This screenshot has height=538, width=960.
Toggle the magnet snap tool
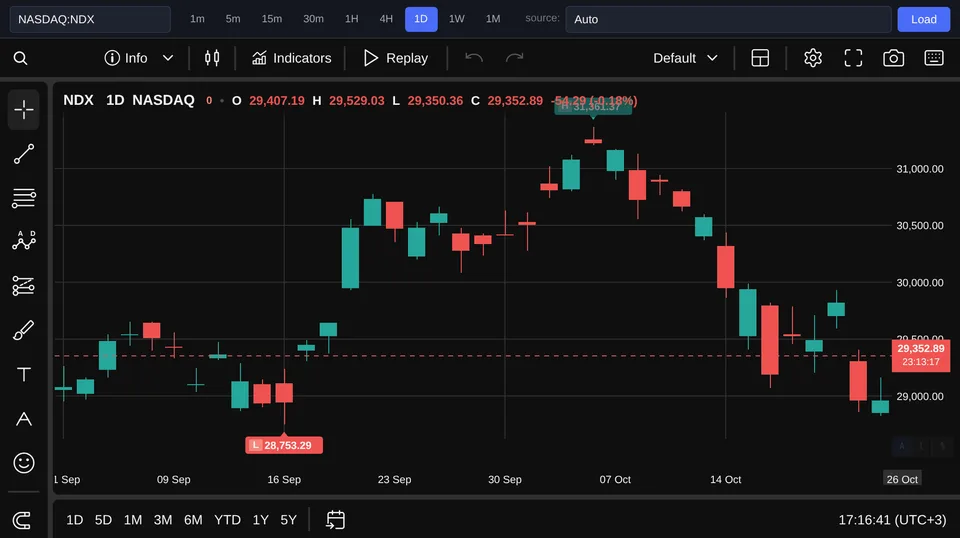click(22, 520)
